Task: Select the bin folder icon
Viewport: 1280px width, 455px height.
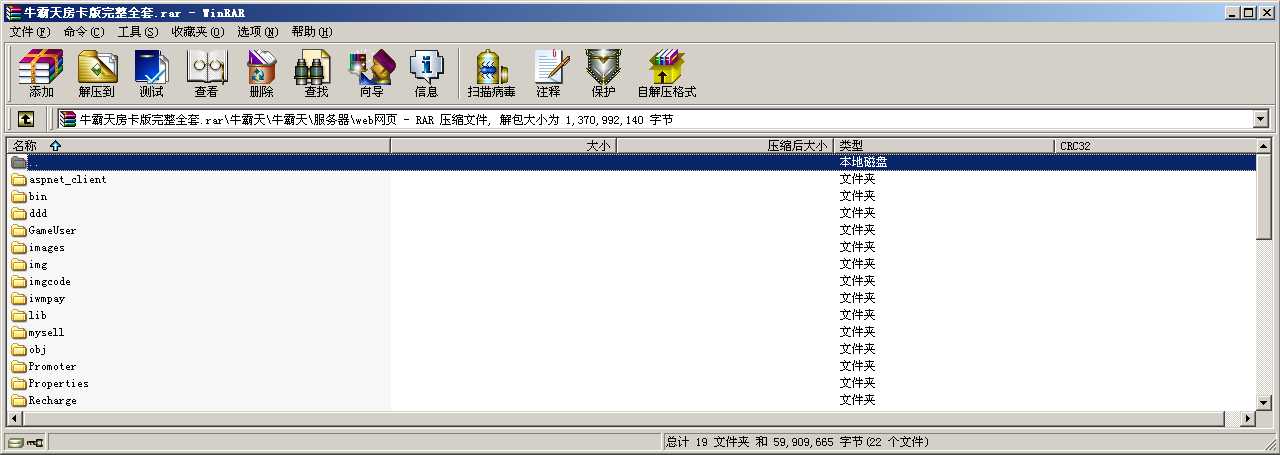Action: click(x=18, y=197)
